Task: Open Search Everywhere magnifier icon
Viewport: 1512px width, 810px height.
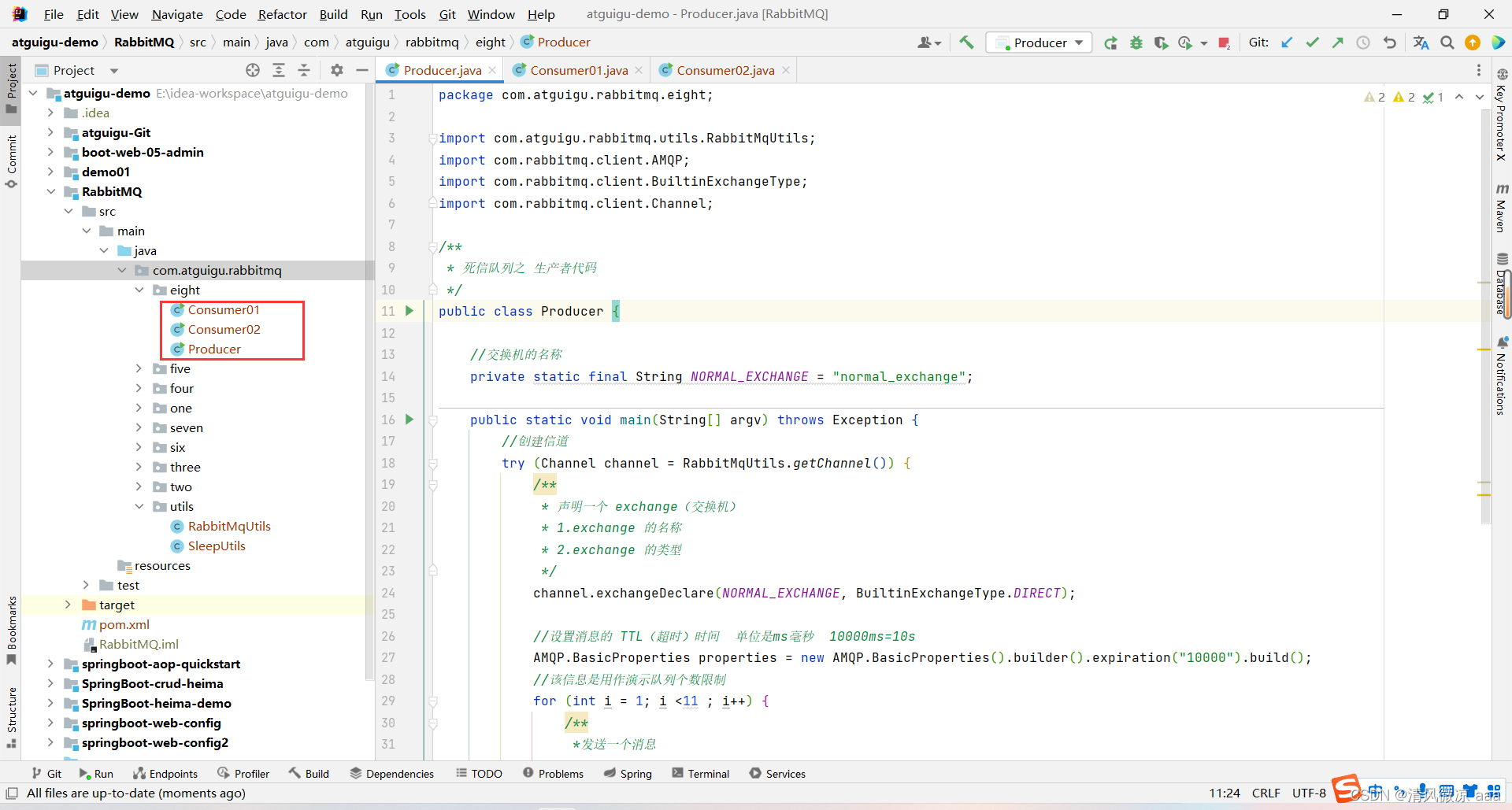Action: [x=1447, y=43]
